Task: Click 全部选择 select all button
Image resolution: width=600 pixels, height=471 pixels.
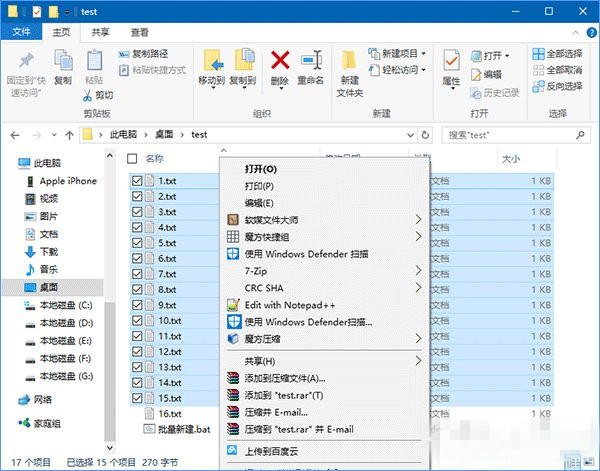Action: (x=564, y=53)
